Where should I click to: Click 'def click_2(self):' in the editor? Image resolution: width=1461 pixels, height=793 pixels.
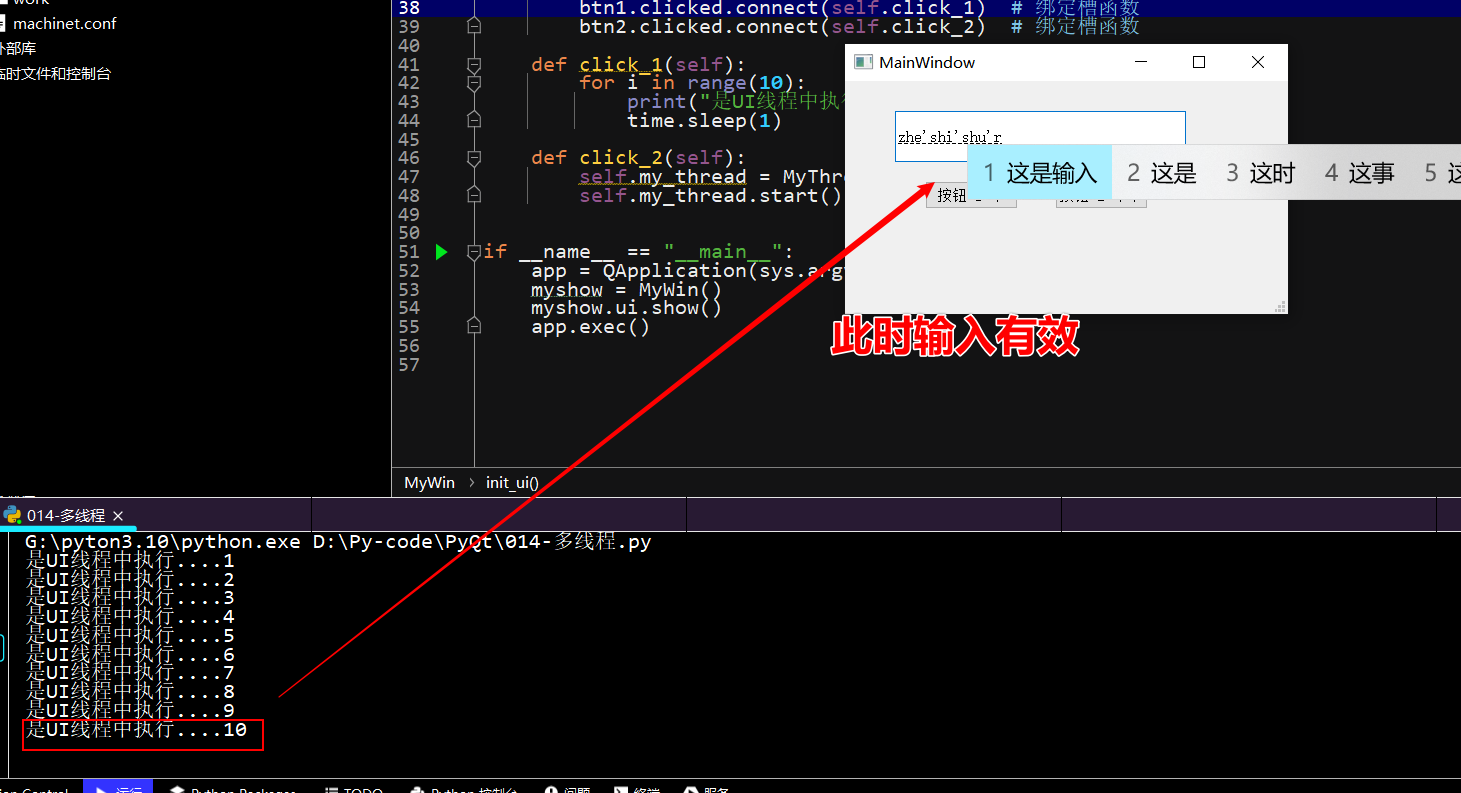pos(638,158)
